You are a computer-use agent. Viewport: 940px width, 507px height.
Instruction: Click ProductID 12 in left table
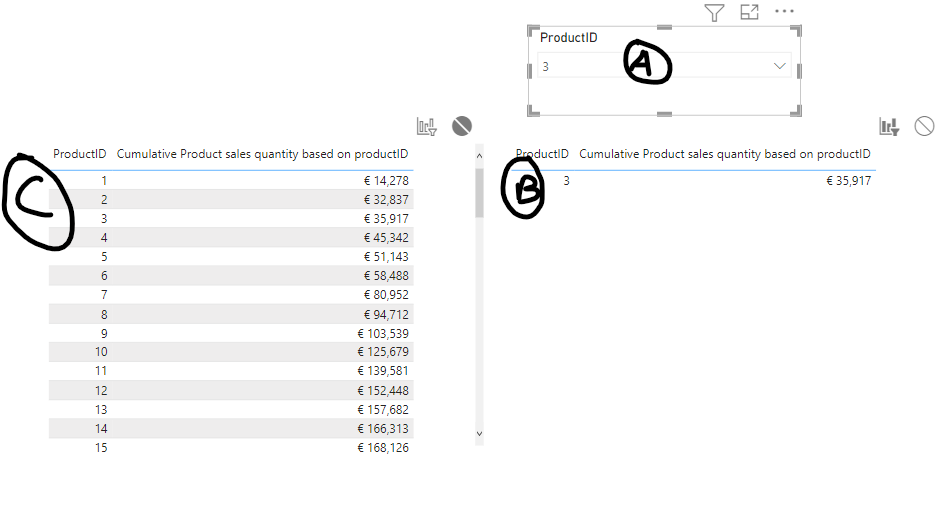click(101, 391)
